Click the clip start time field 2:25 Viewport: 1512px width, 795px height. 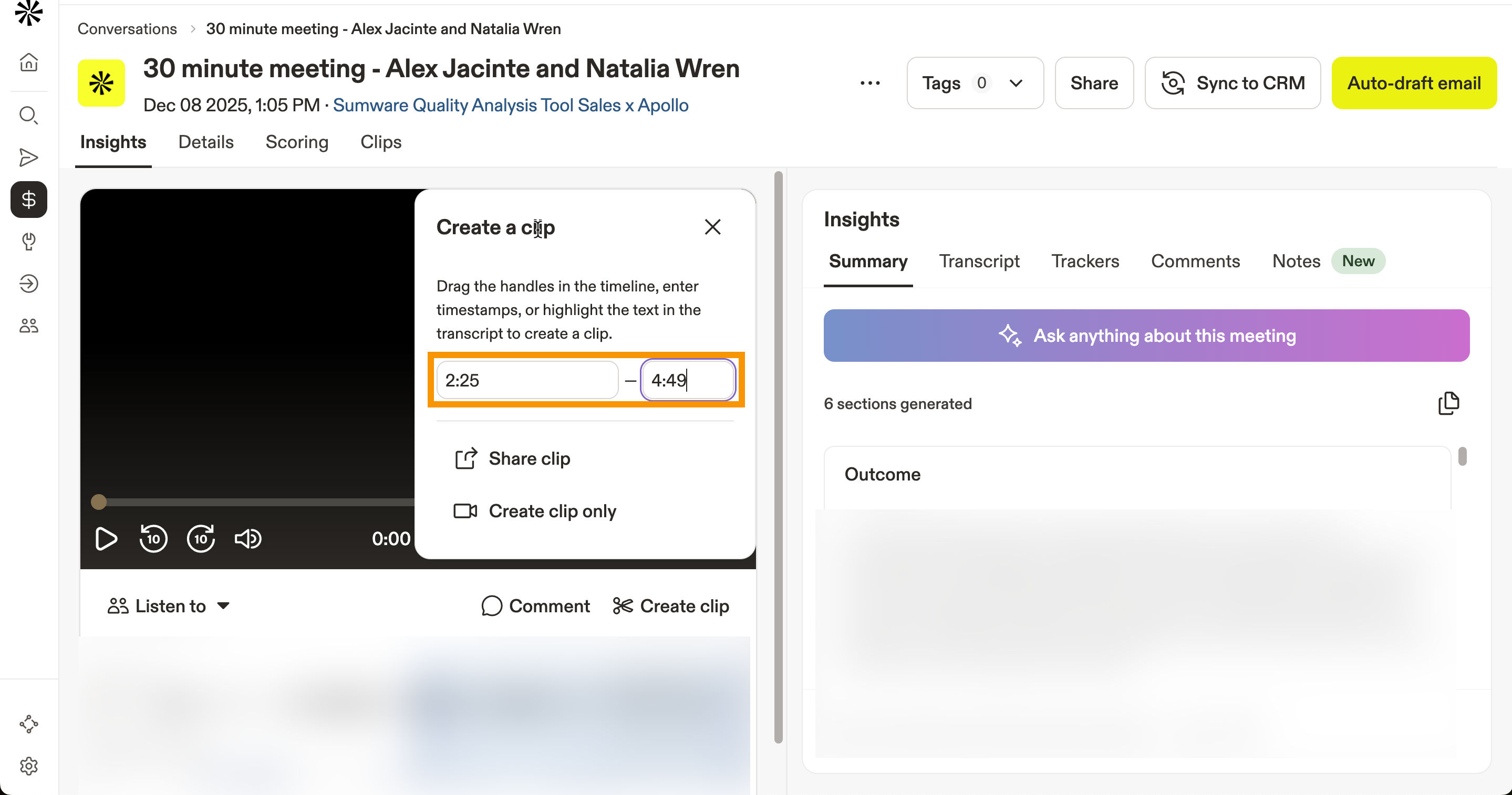pos(526,380)
